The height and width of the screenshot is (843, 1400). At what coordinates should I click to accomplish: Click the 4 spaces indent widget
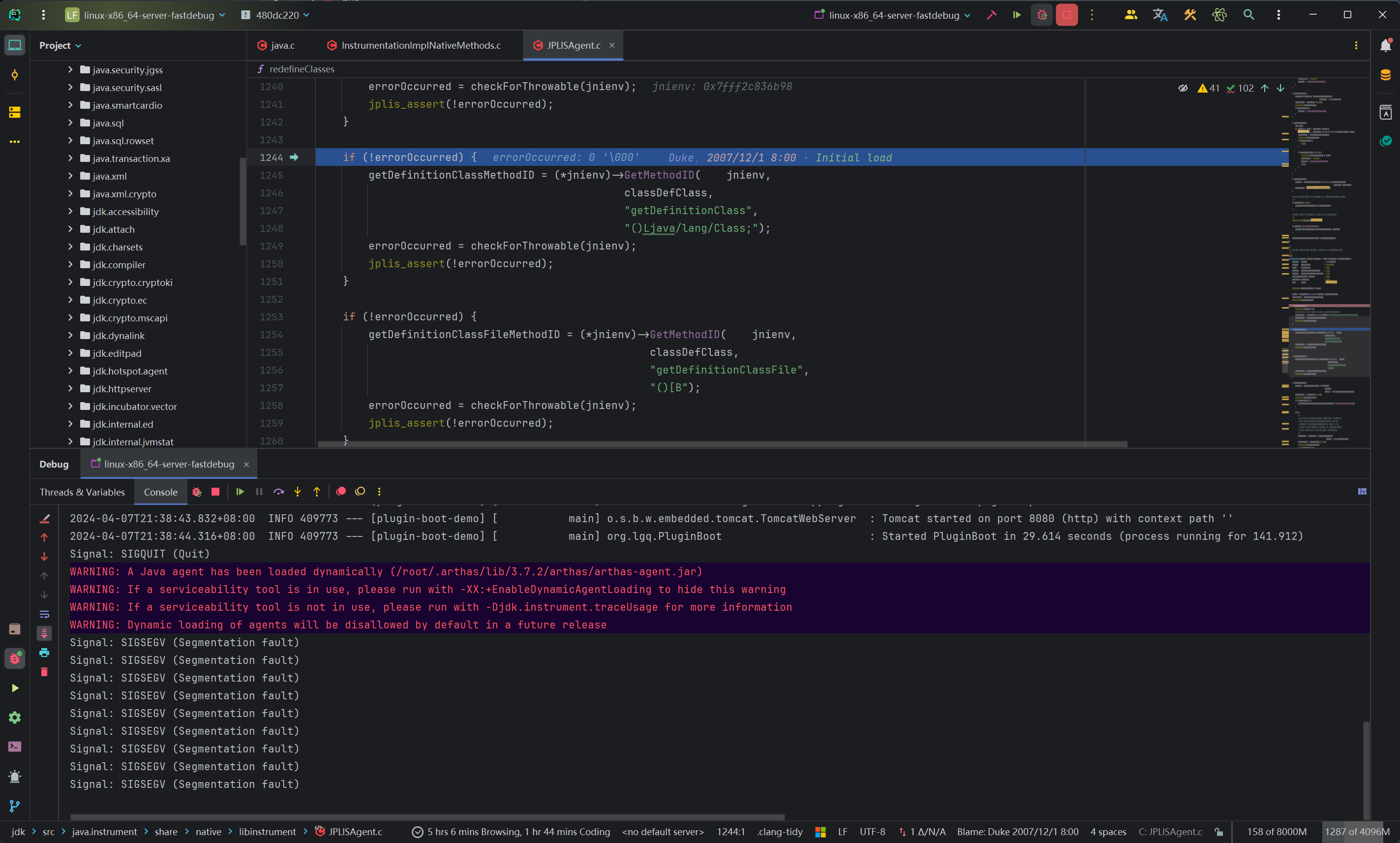coord(1108,832)
